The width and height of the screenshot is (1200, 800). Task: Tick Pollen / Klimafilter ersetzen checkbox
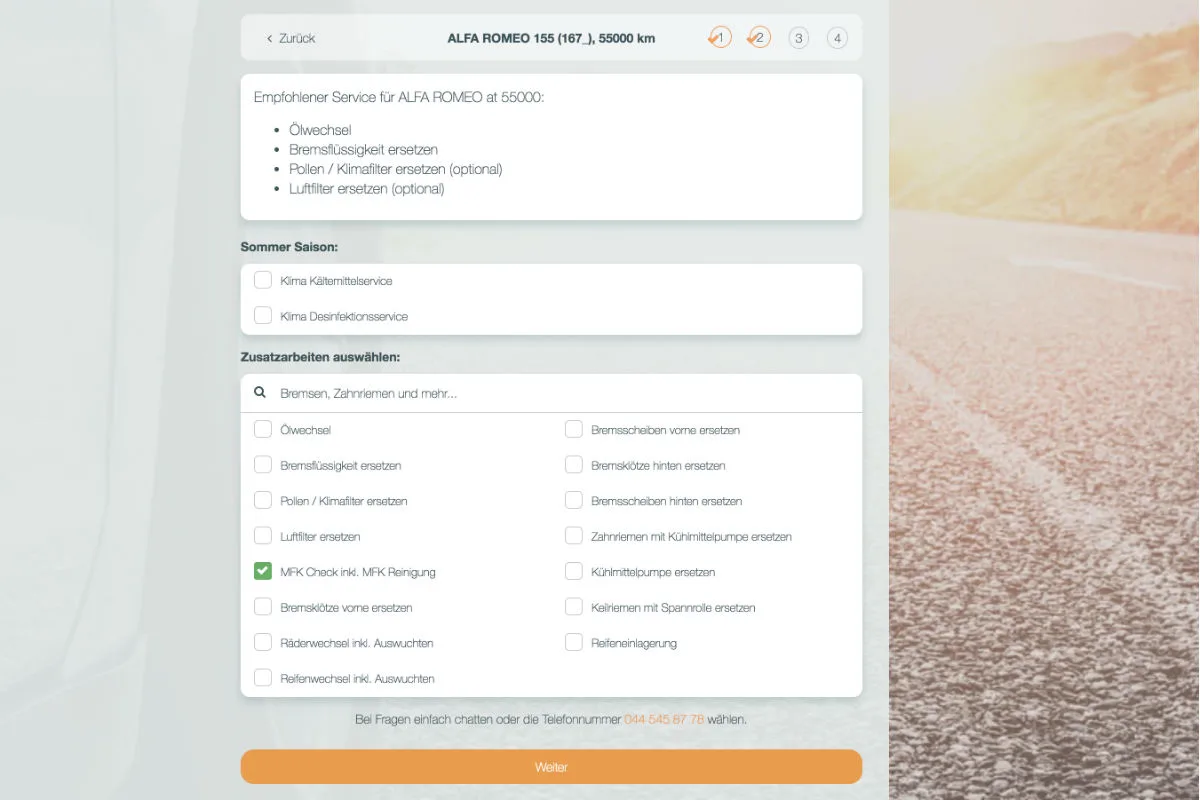[263, 500]
